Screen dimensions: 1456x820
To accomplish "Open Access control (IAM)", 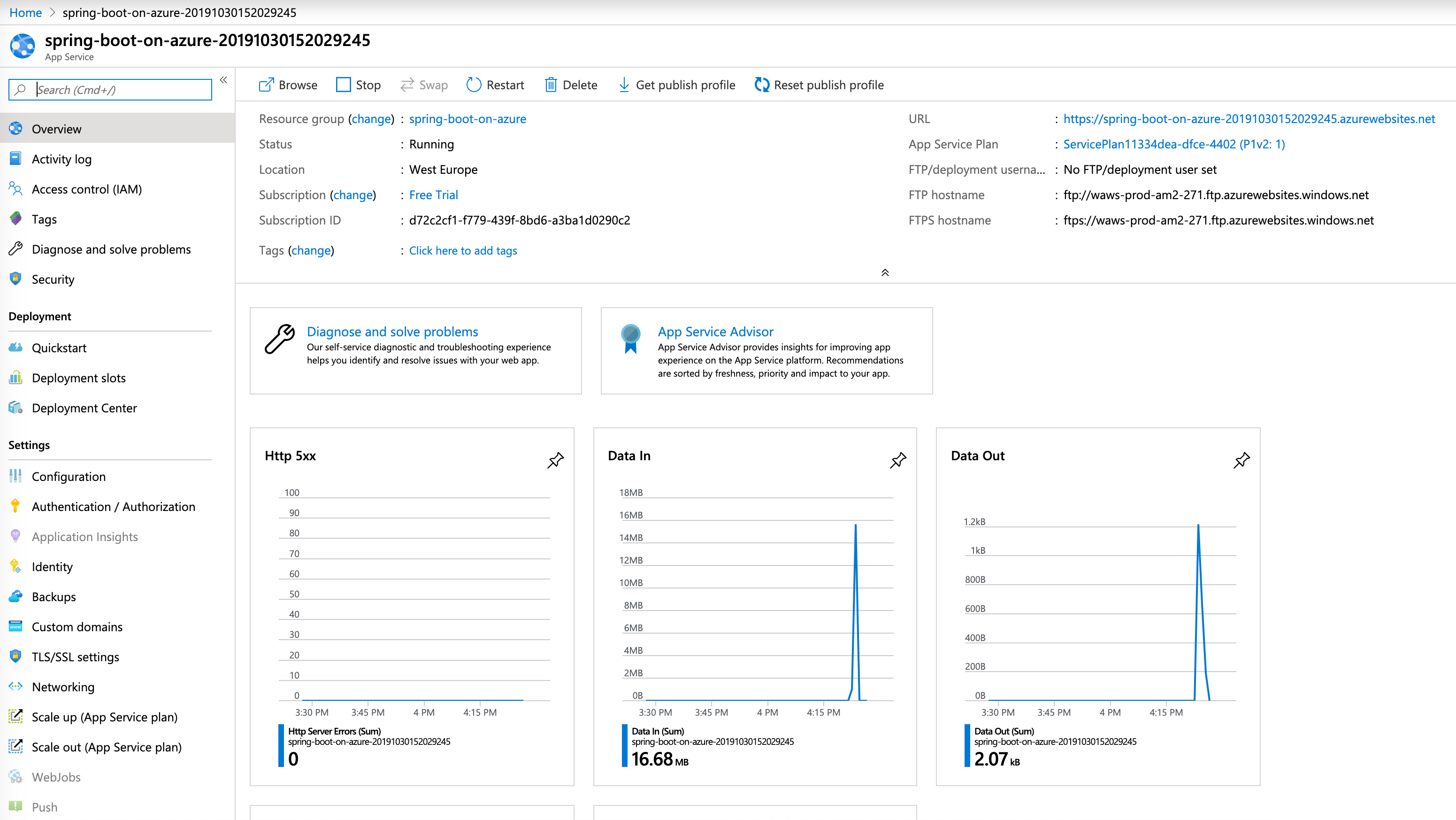I will click(117, 189).
